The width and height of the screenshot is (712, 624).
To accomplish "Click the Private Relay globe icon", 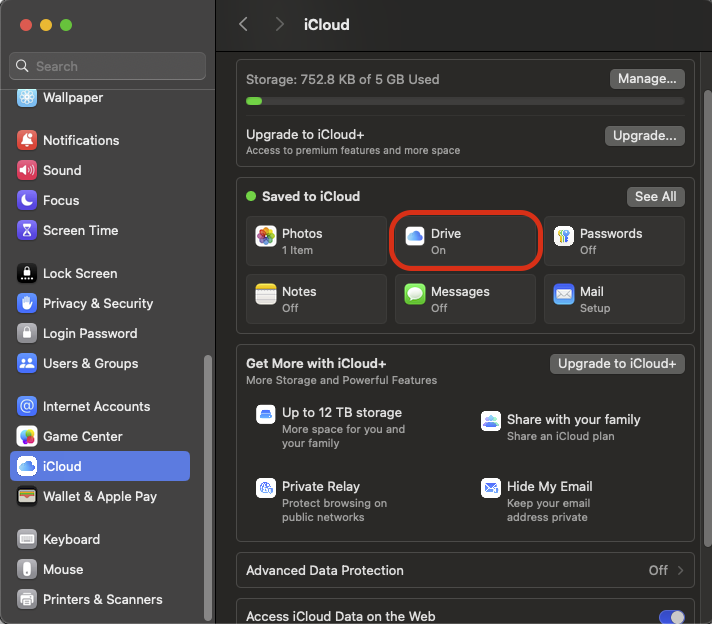I will click(x=266, y=488).
